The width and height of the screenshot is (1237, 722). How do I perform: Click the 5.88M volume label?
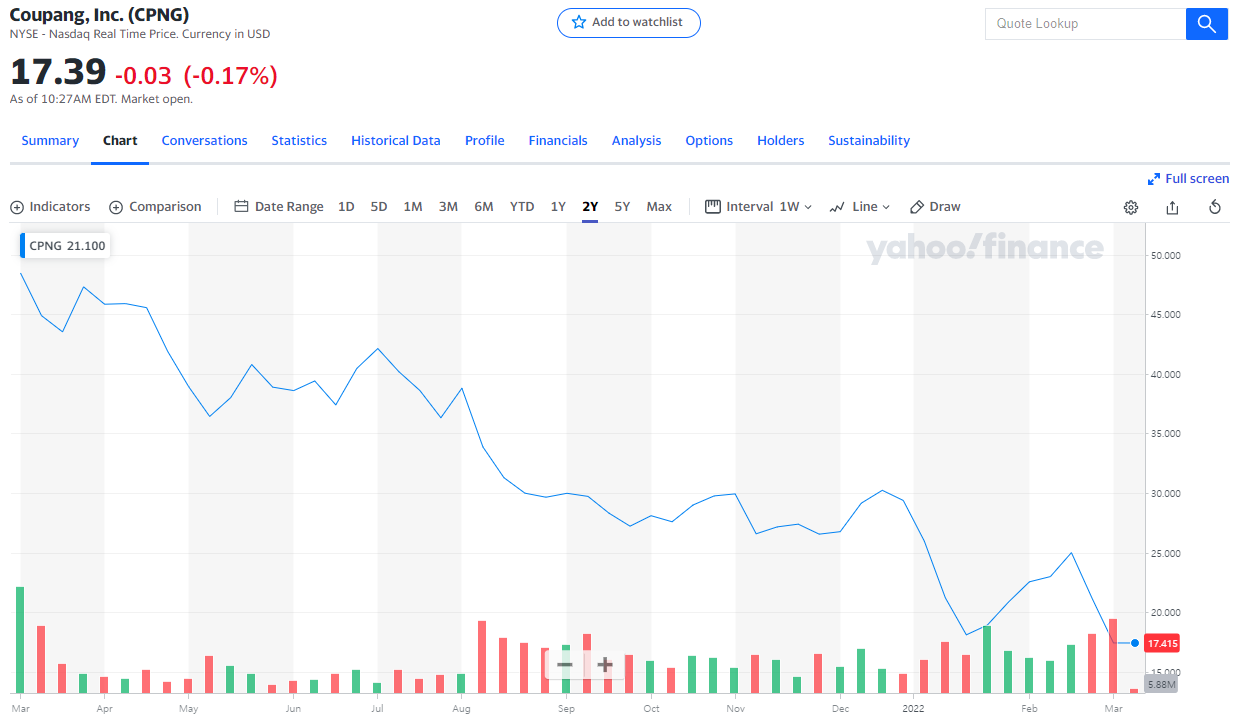(1161, 684)
